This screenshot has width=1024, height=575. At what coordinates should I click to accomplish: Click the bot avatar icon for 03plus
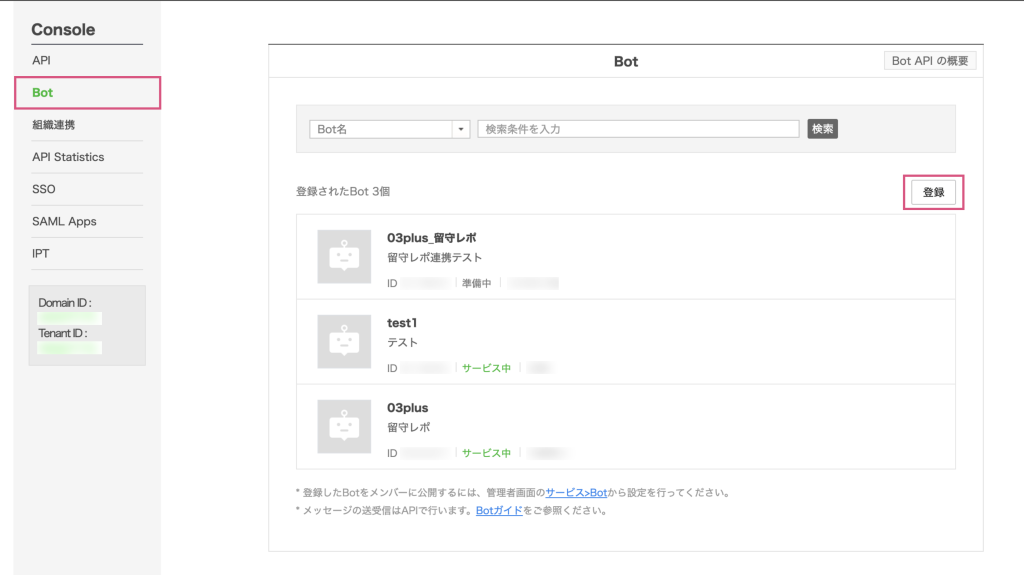[x=344, y=425]
